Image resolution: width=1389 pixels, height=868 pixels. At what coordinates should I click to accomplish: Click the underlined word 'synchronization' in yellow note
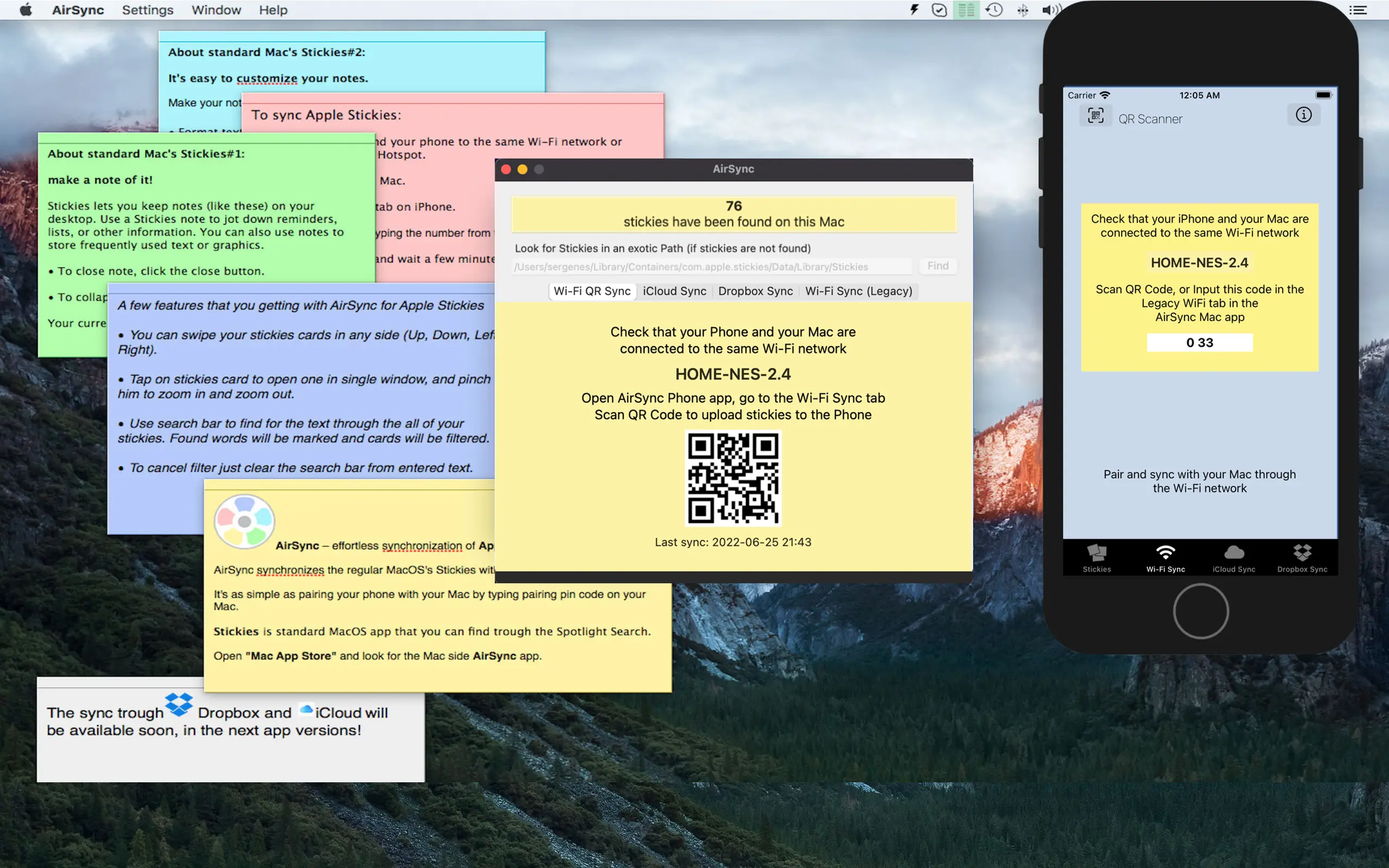[x=422, y=545]
